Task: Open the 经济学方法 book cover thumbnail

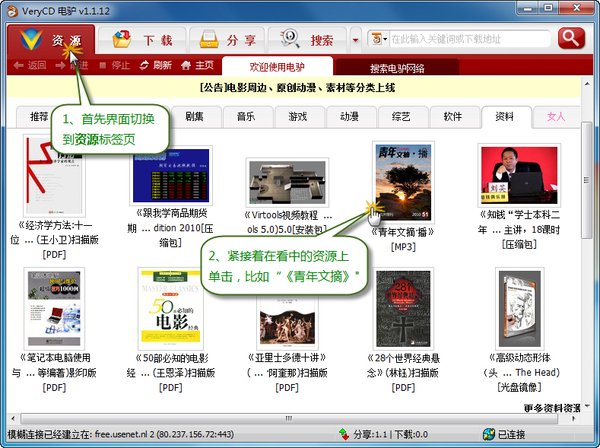Action: (x=54, y=176)
